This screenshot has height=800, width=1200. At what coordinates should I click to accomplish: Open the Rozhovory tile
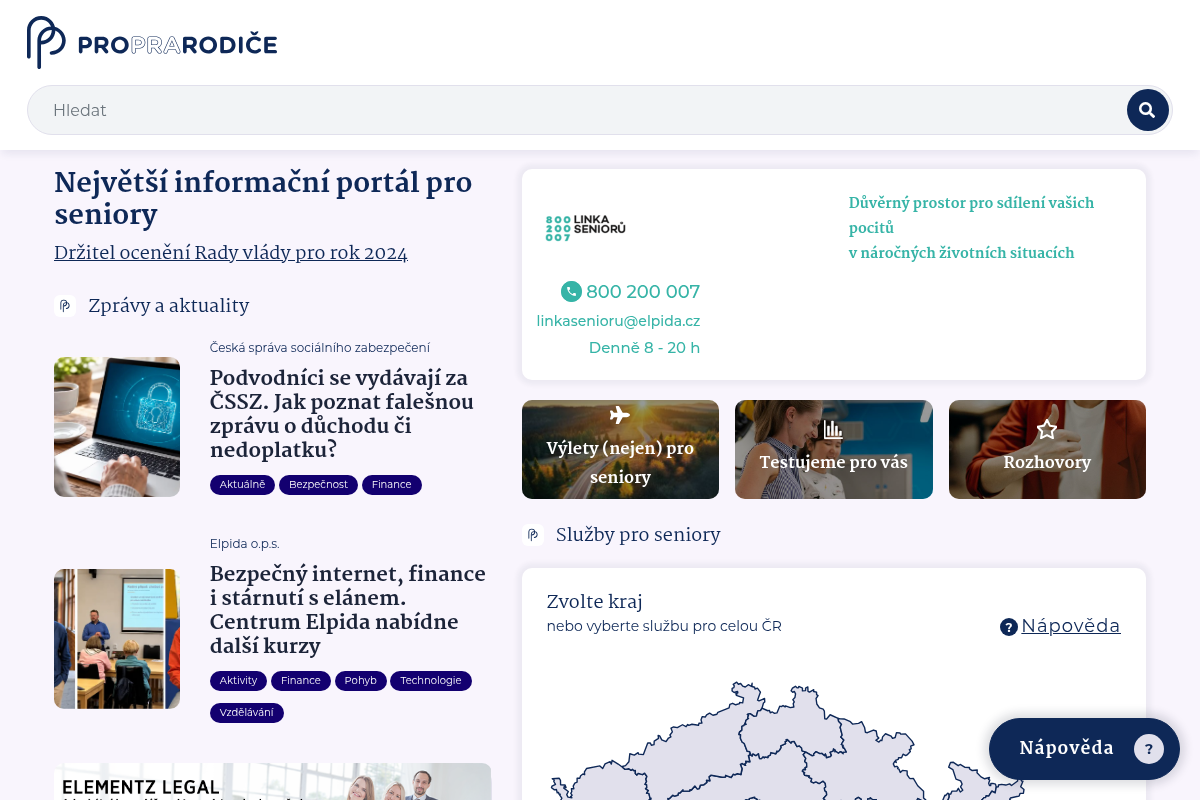click(x=1047, y=450)
